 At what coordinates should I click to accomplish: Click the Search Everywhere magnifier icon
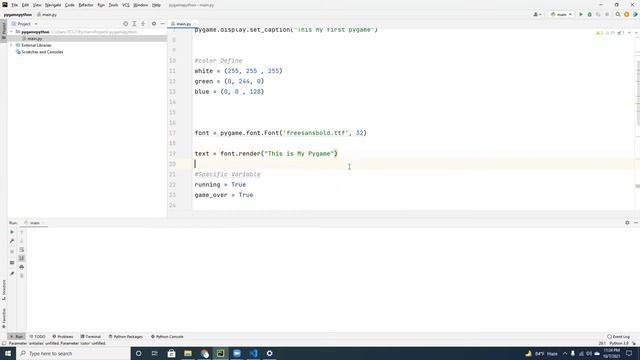tap(618, 14)
